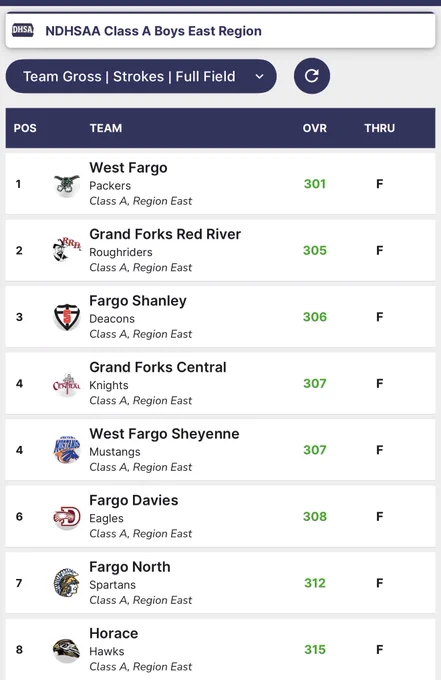Select the Grand Forks Red River Roughriders logo
The width and height of the screenshot is (441, 680).
click(67, 250)
